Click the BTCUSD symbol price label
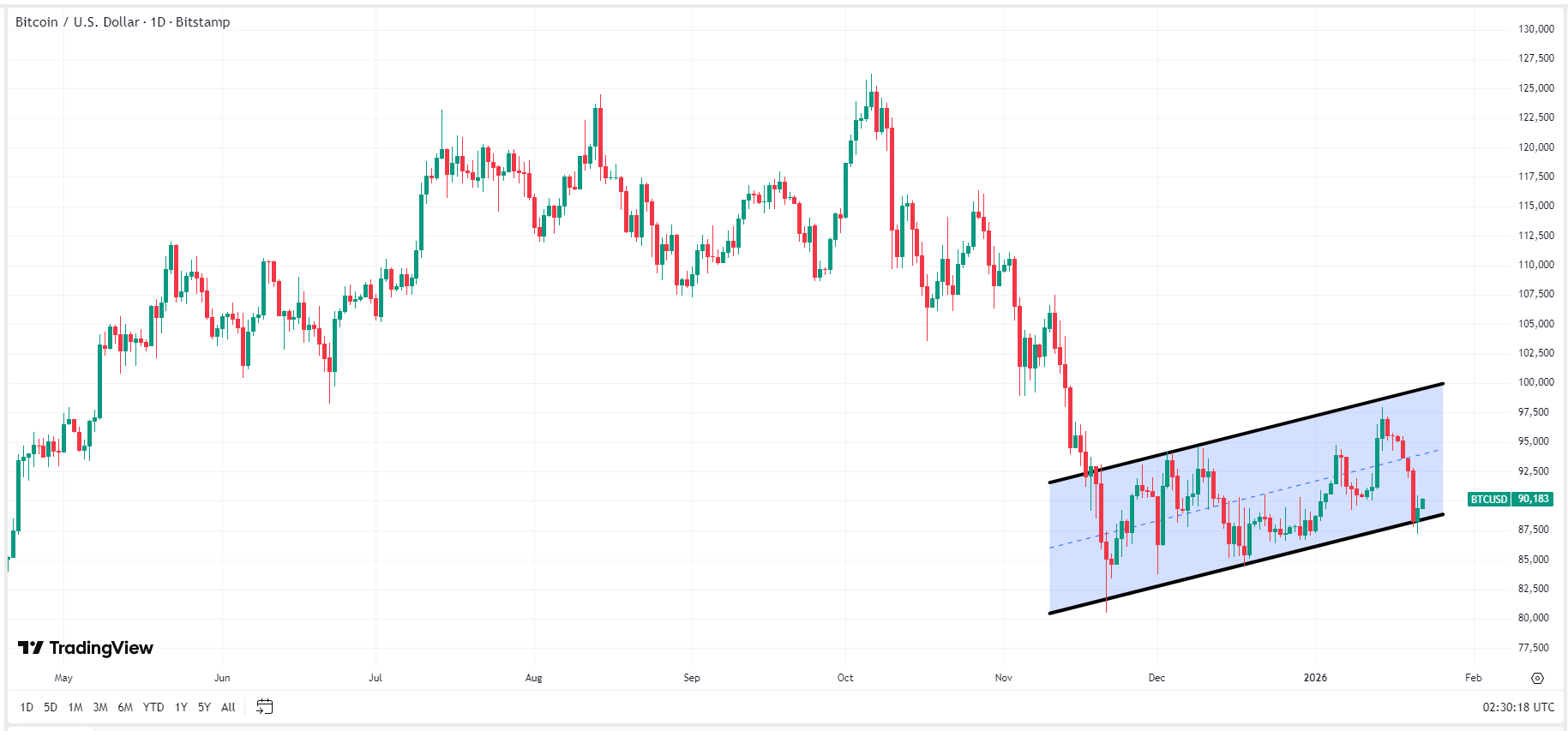1568x731 pixels. click(1489, 499)
